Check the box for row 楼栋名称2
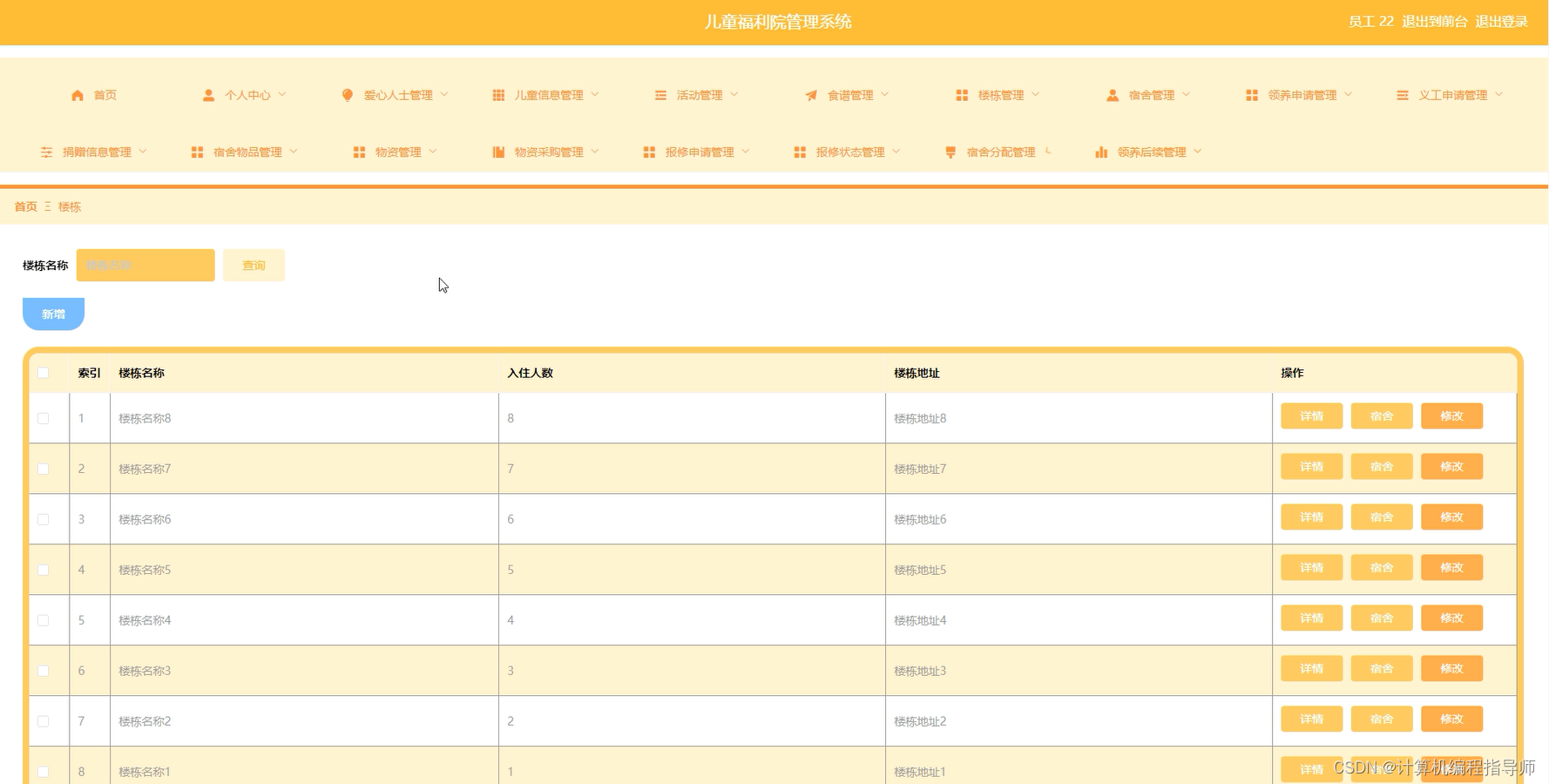This screenshot has width=1549, height=784. 43,721
